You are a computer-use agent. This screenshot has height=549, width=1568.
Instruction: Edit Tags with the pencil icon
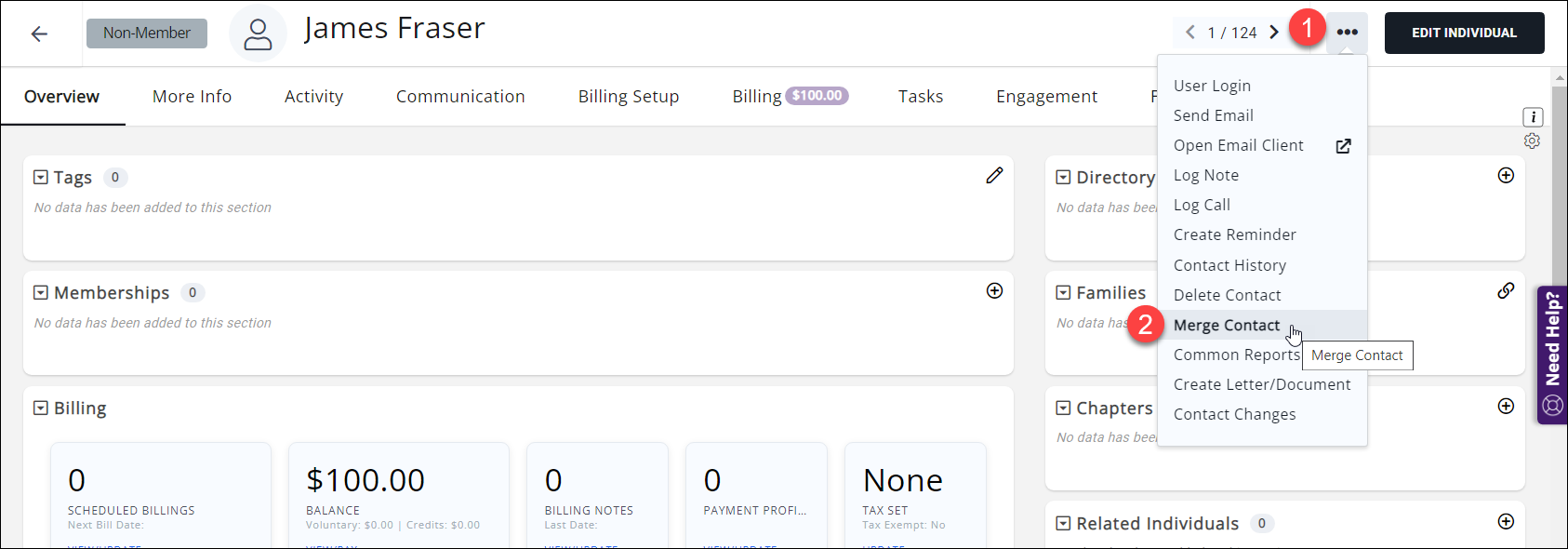(994, 176)
